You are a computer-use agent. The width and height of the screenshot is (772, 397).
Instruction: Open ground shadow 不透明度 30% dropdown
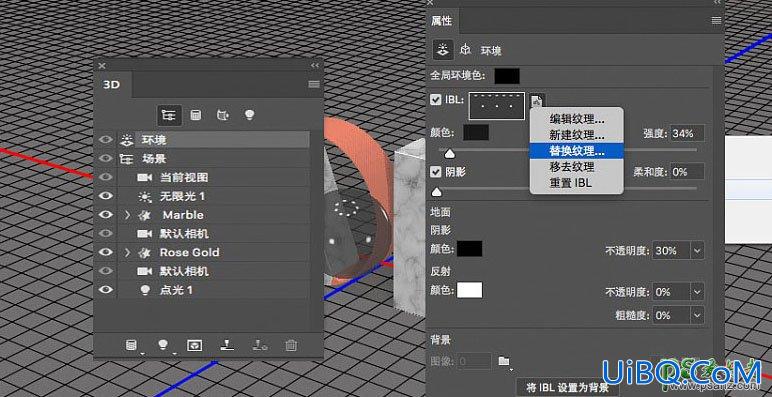(697, 251)
